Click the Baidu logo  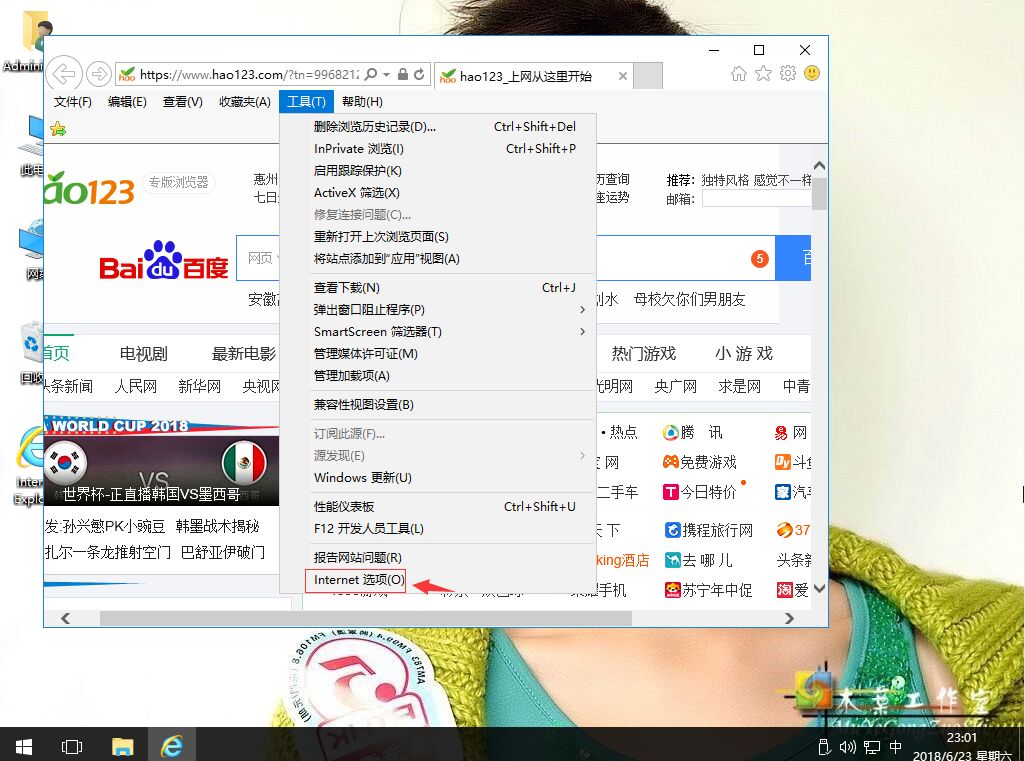pyautogui.click(x=163, y=260)
